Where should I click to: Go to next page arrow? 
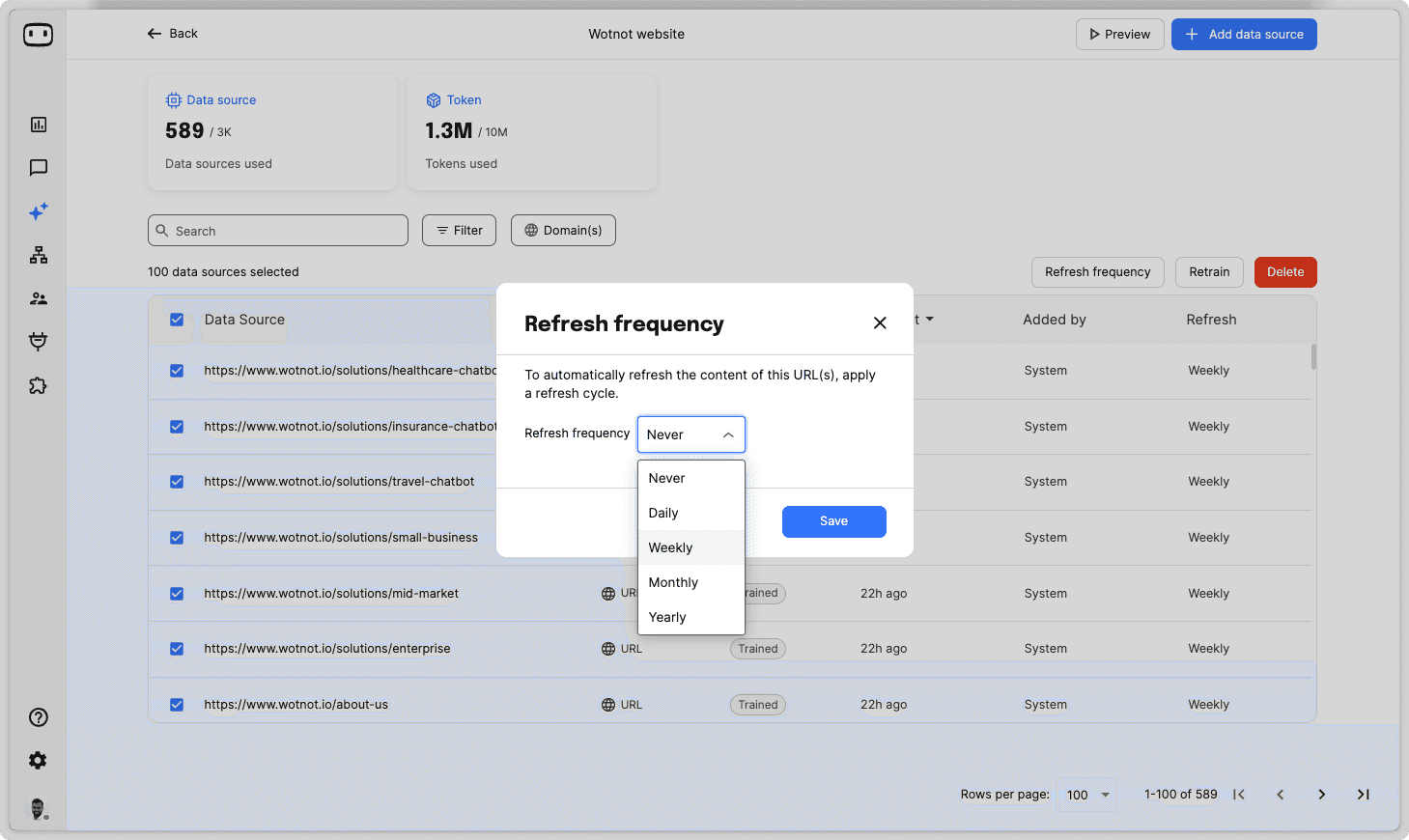tap(1322, 795)
